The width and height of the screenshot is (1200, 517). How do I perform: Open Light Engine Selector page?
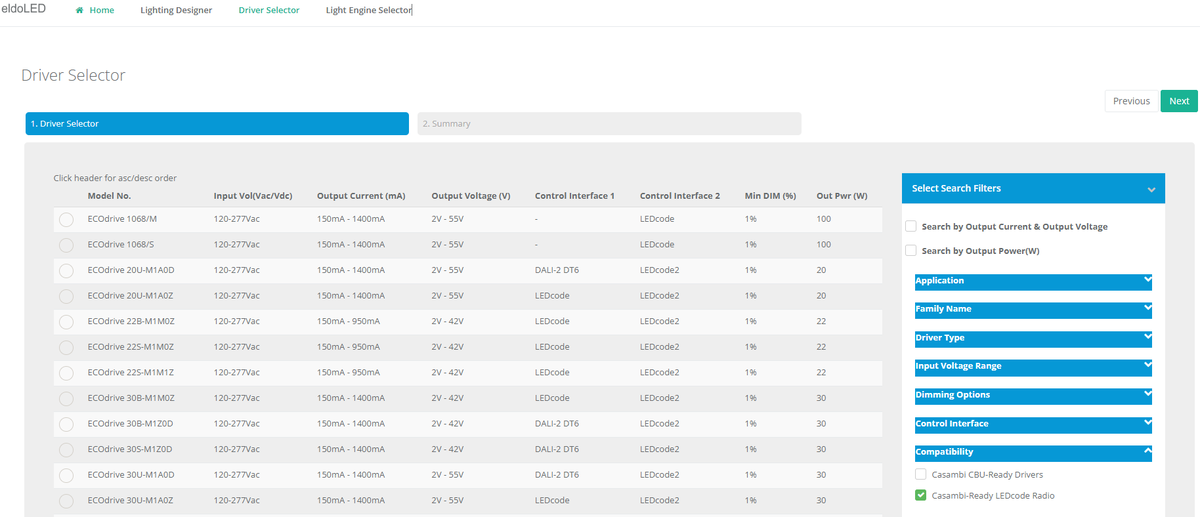tap(369, 10)
